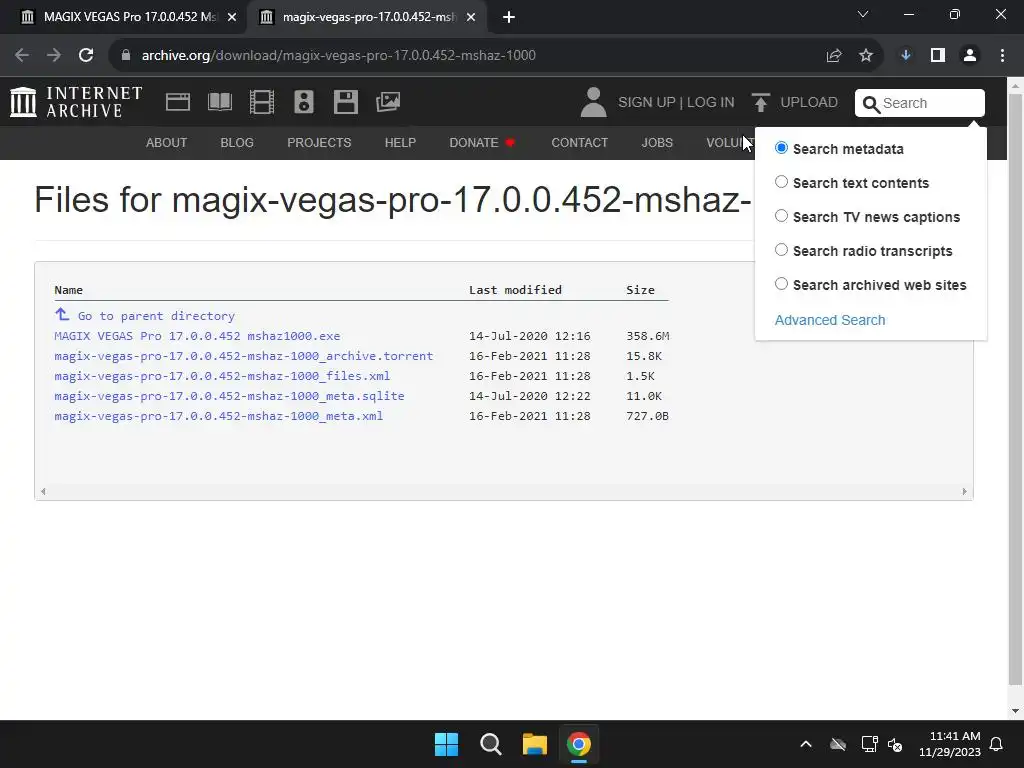
Task: Open Windows taskbar search
Action: 490,744
